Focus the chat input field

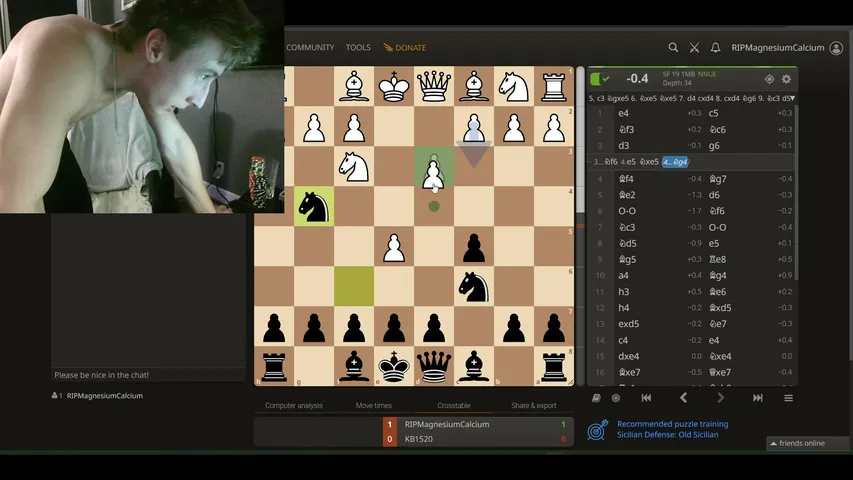pyautogui.click(x=148, y=375)
